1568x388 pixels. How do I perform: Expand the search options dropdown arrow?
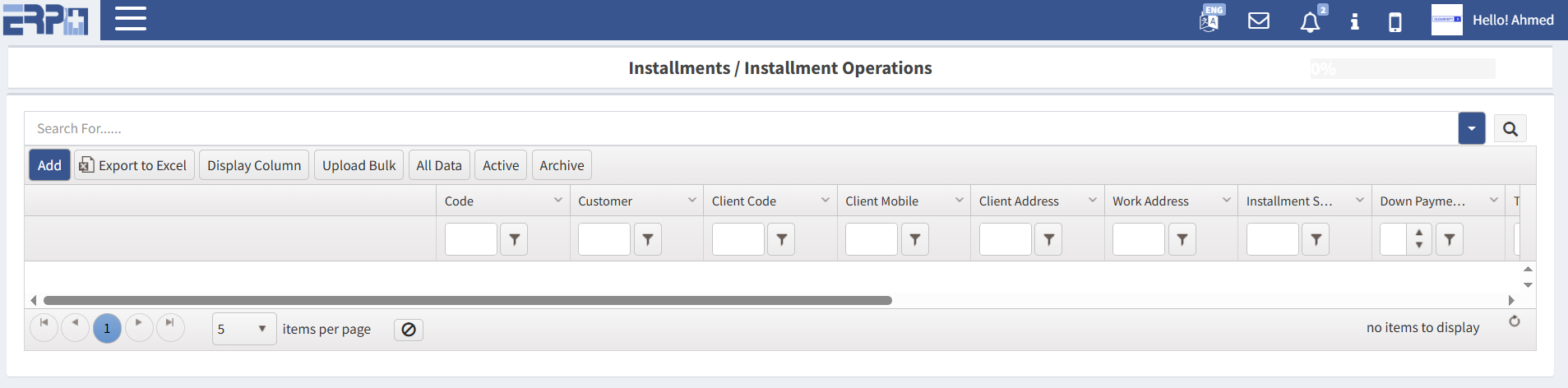(x=1471, y=129)
